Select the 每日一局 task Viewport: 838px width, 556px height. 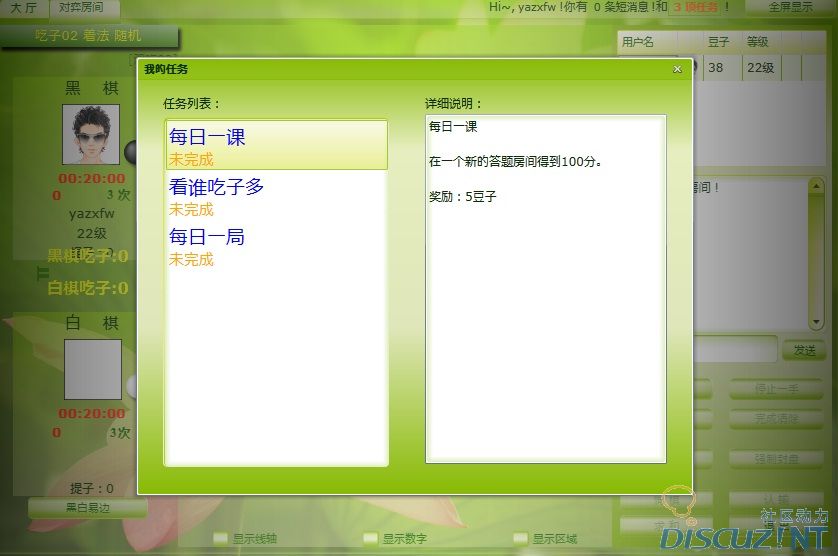(275, 246)
